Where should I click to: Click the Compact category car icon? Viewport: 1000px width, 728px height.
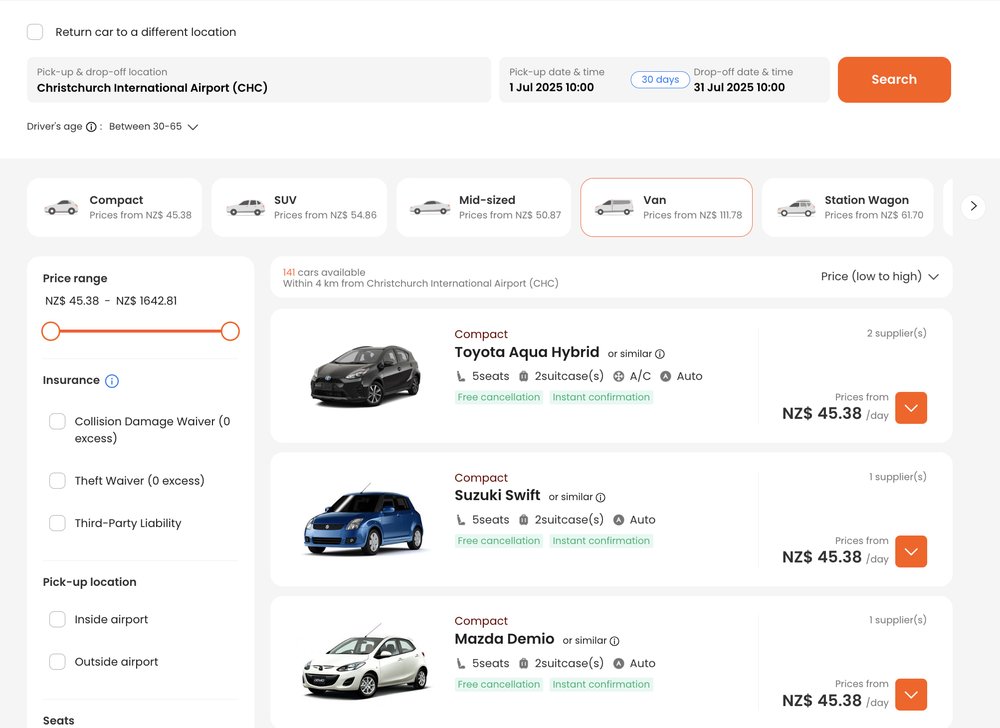[x=60, y=207]
